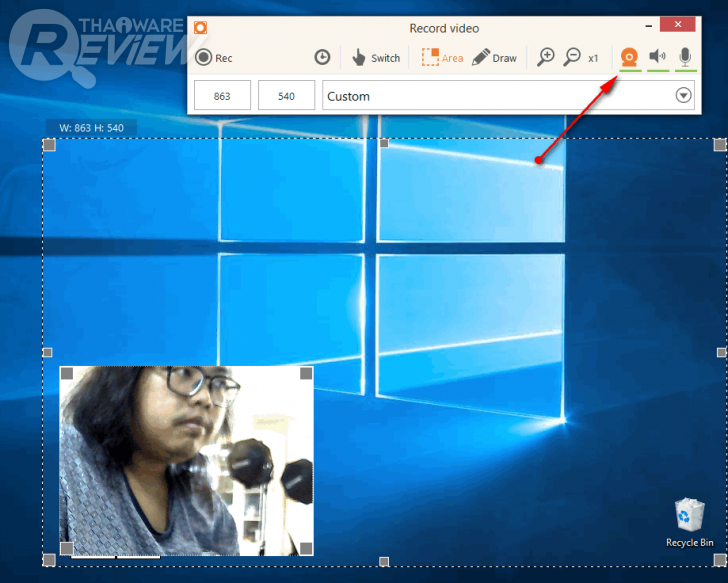
Task: Click top-right handle of recording area
Action: [x=720, y=145]
